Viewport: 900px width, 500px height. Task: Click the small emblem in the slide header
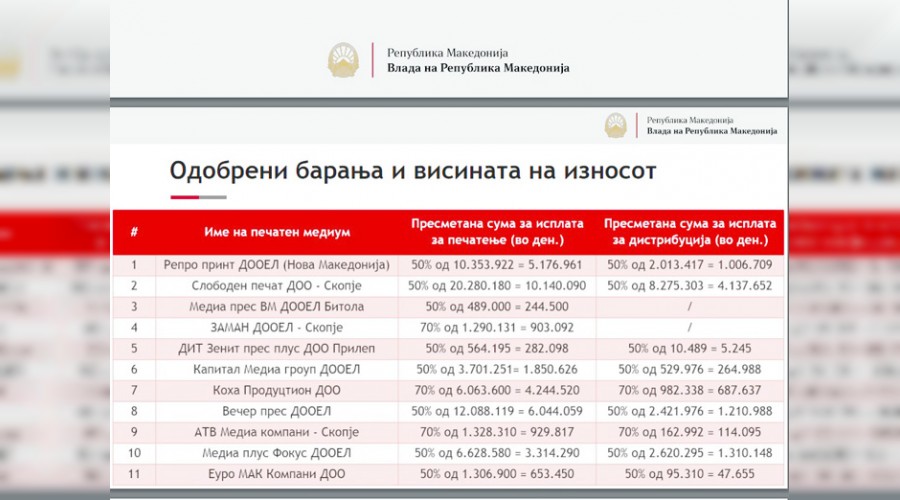tap(616, 125)
